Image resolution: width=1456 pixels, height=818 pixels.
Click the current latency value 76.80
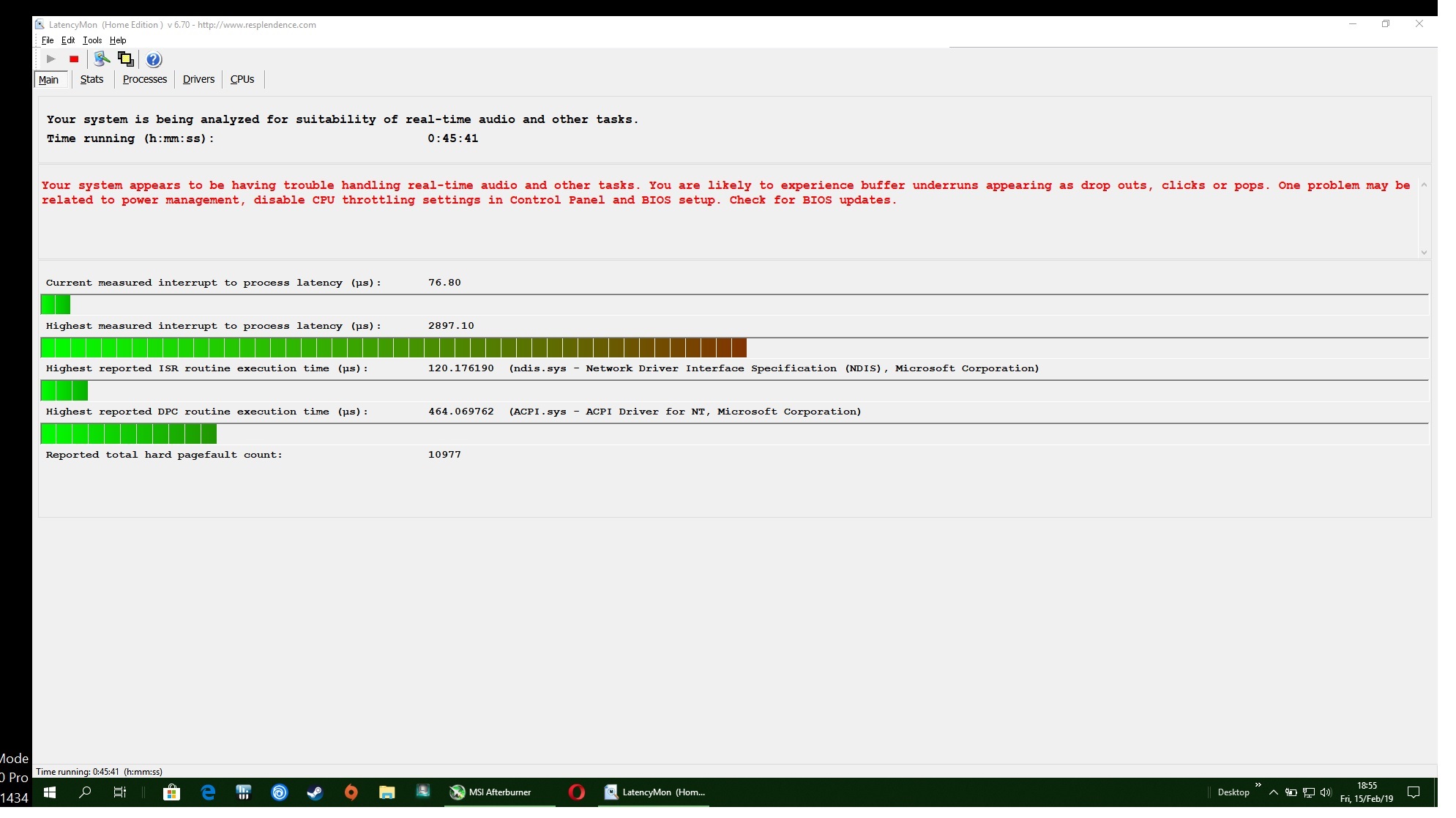tap(444, 283)
